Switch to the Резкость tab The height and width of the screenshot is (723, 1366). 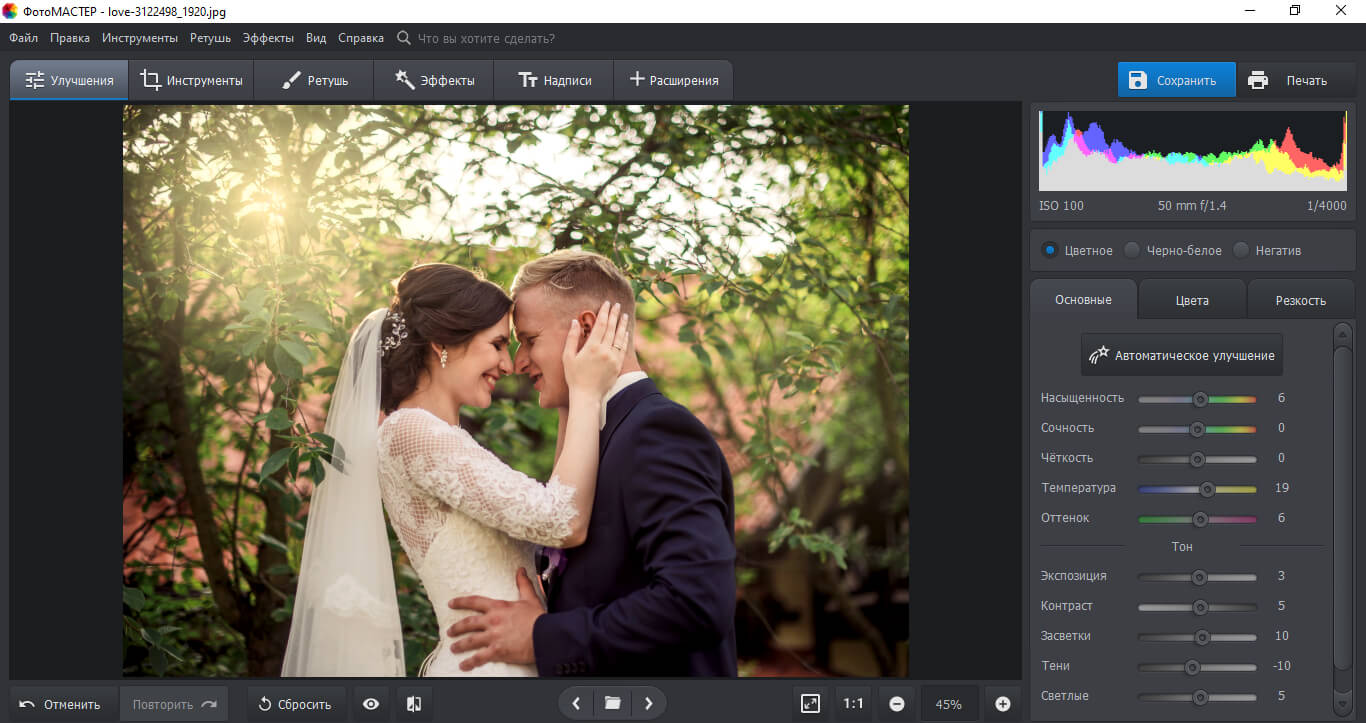tap(1300, 300)
